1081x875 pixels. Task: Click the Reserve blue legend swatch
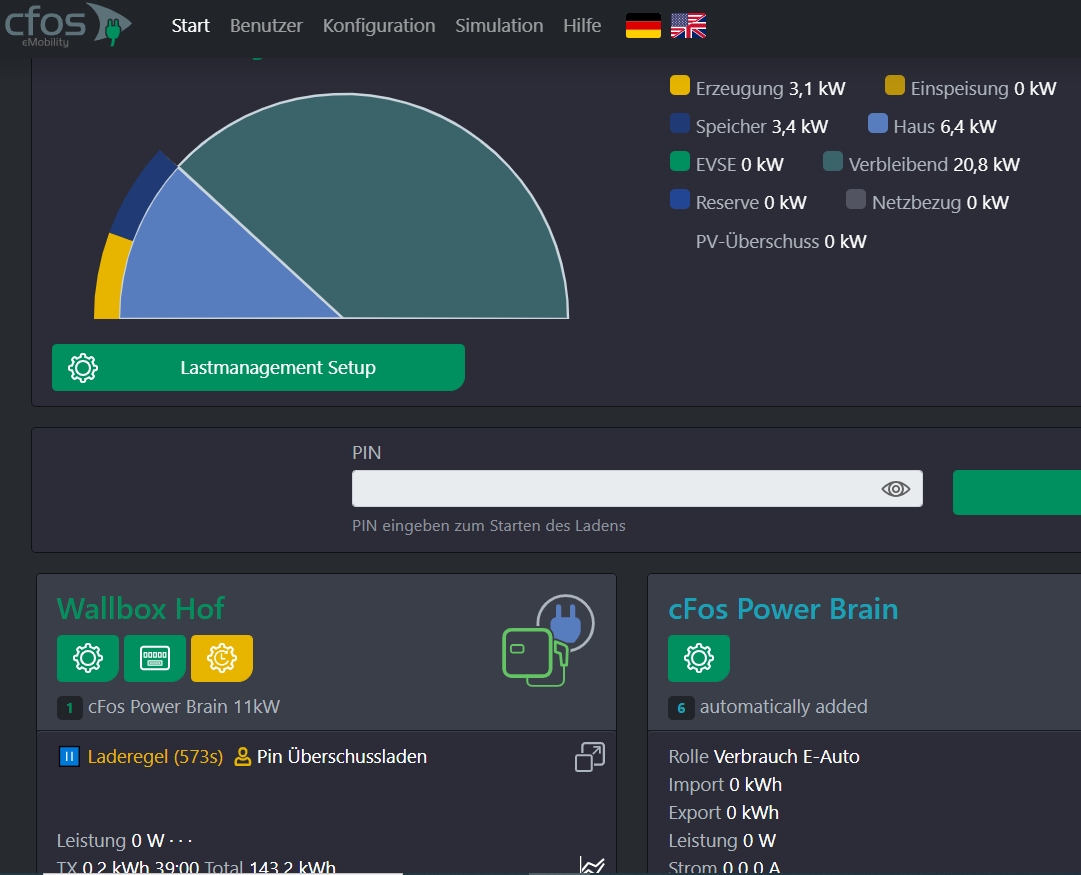680,199
